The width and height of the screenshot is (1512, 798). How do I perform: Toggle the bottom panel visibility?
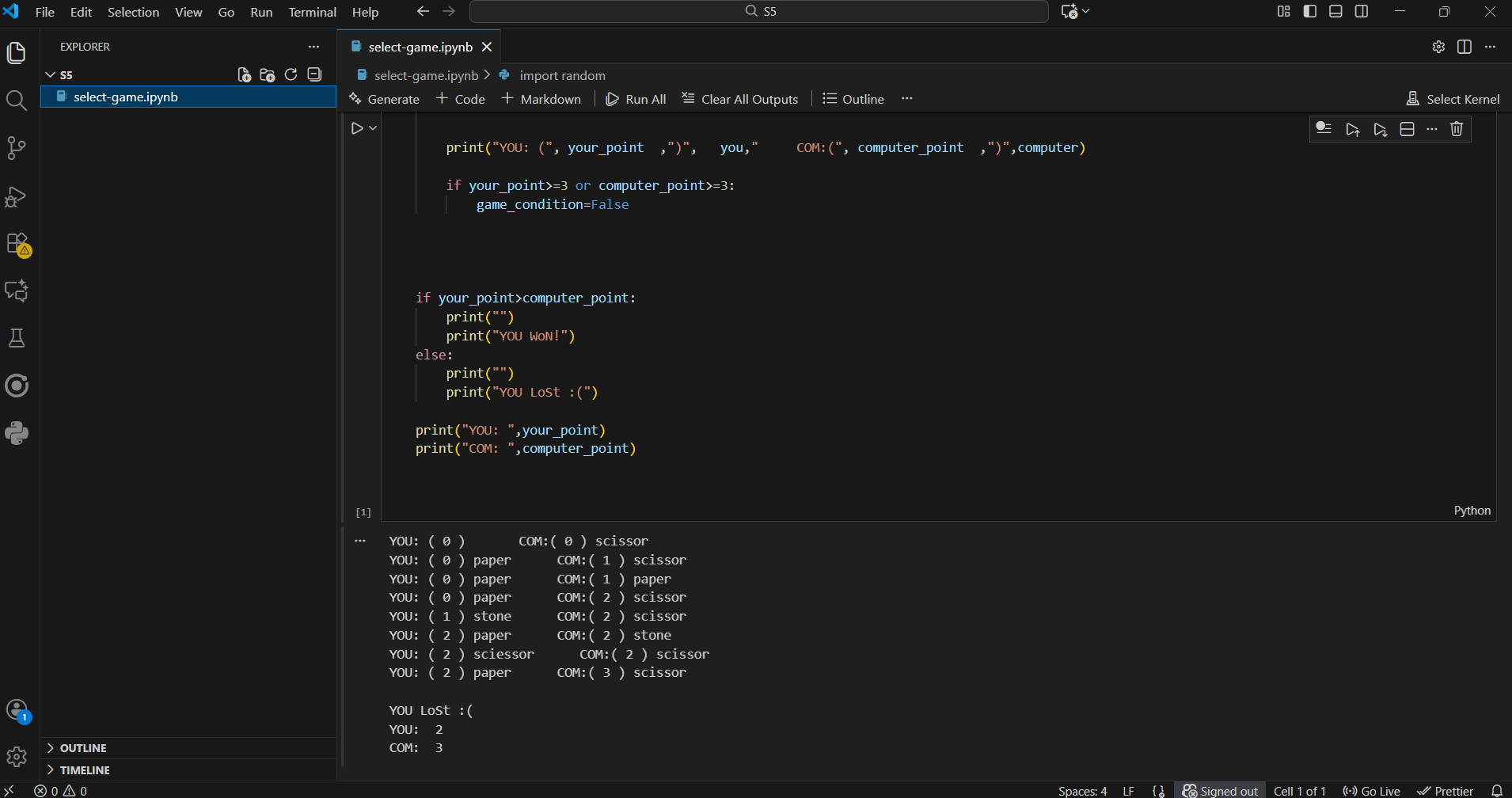[1335, 11]
